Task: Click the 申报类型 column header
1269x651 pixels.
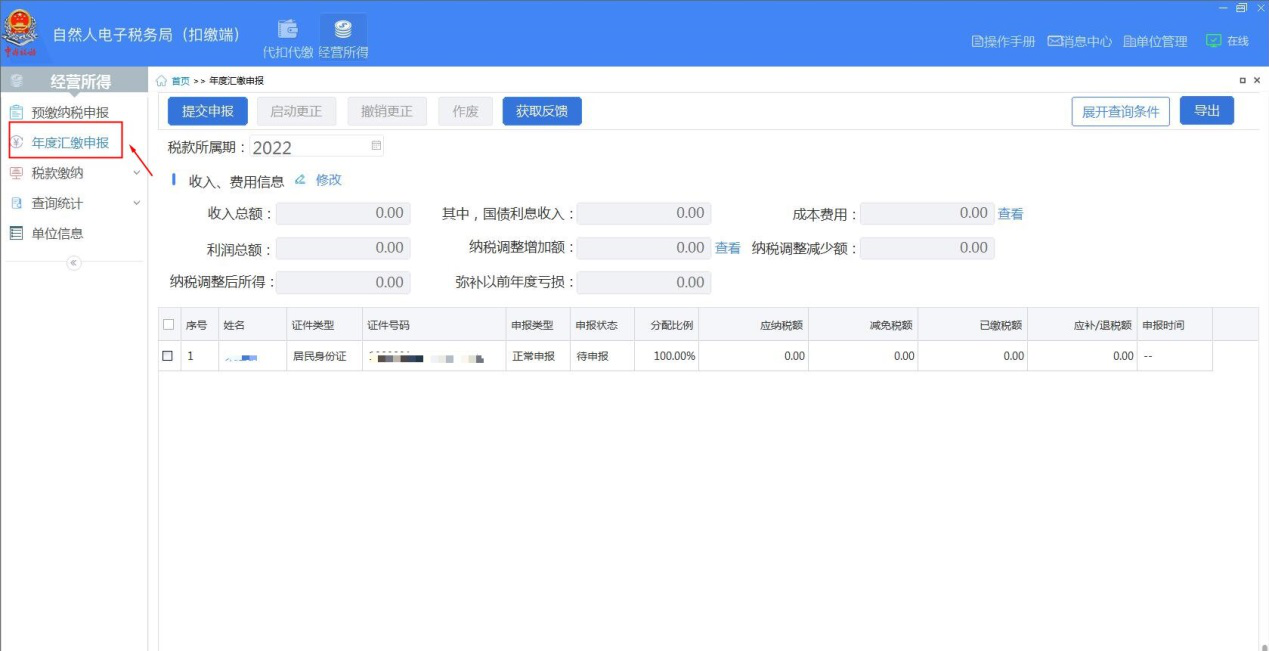Action: coord(538,325)
